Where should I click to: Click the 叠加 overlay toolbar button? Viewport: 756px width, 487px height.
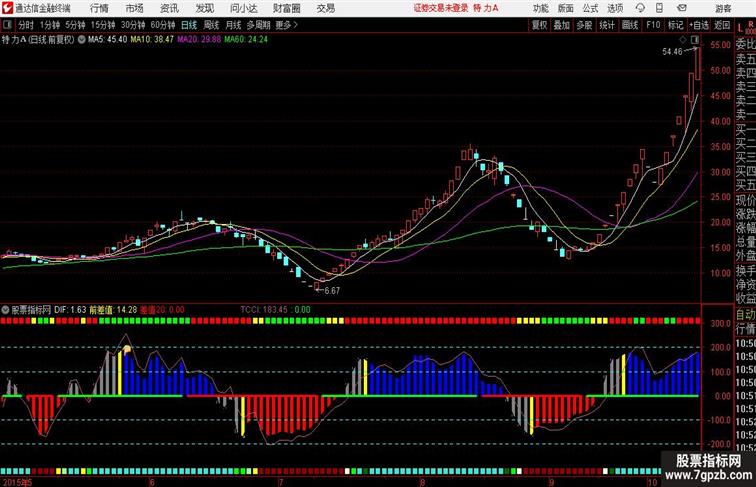pos(561,25)
